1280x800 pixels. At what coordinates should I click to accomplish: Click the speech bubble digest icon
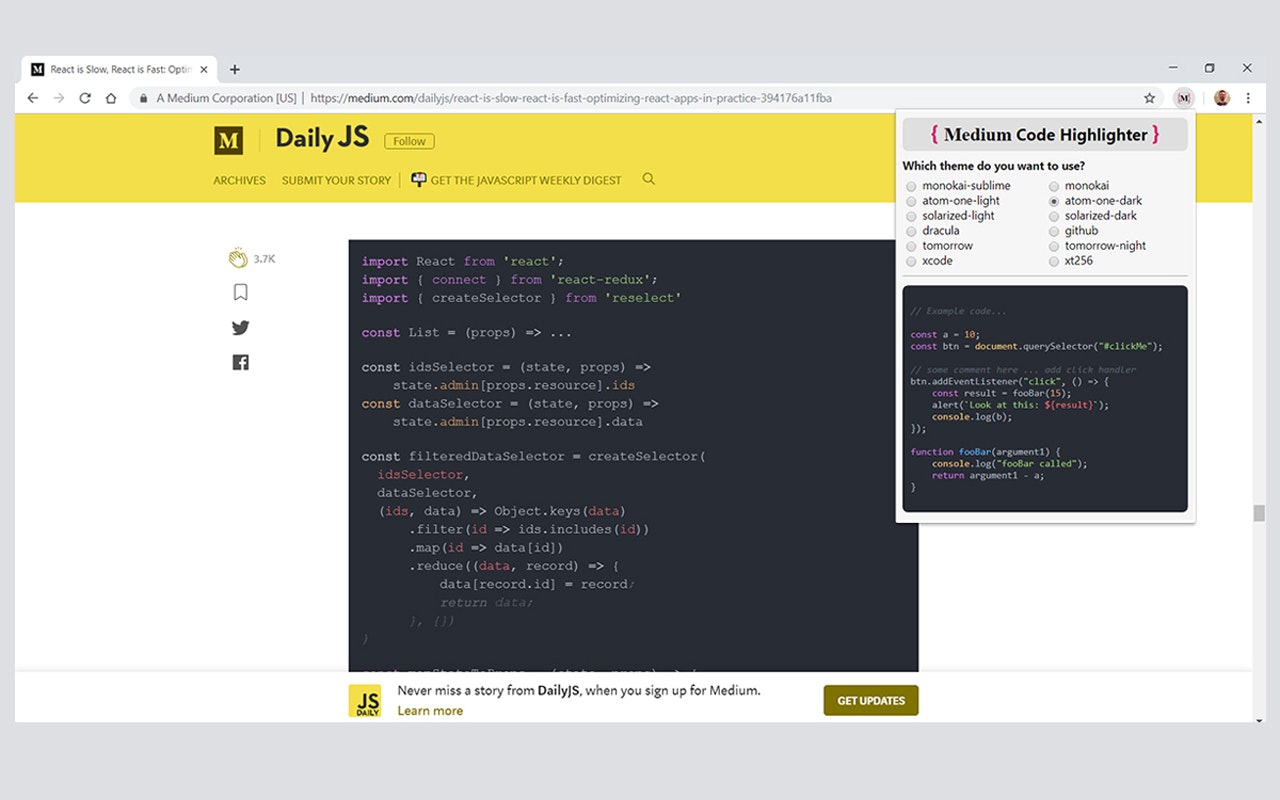tap(418, 179)
